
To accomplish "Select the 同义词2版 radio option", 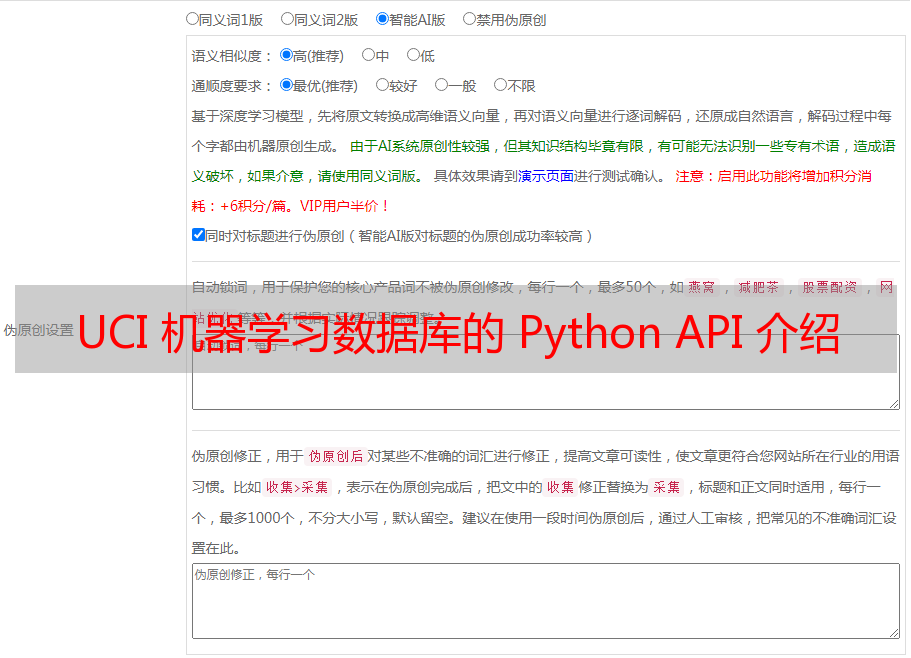I will tap(288, 19).
